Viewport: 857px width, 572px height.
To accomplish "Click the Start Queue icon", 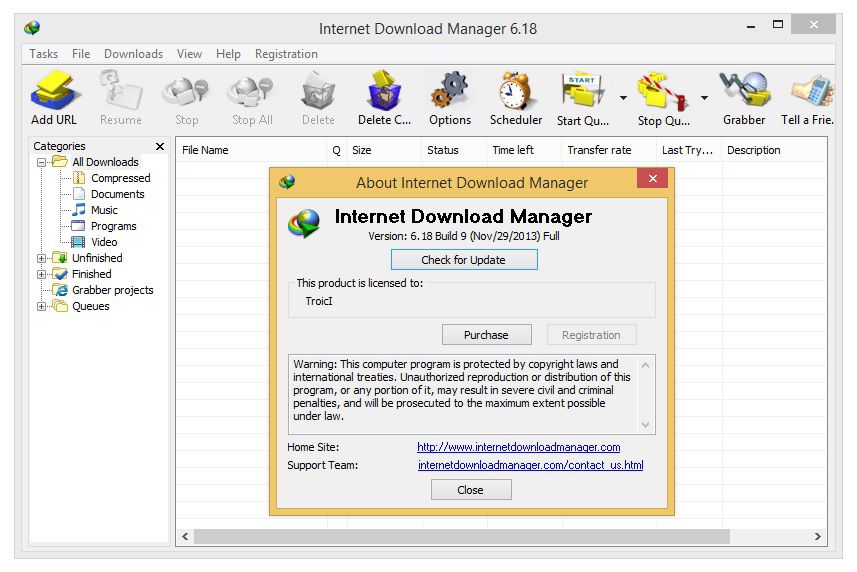I will 583,91.
